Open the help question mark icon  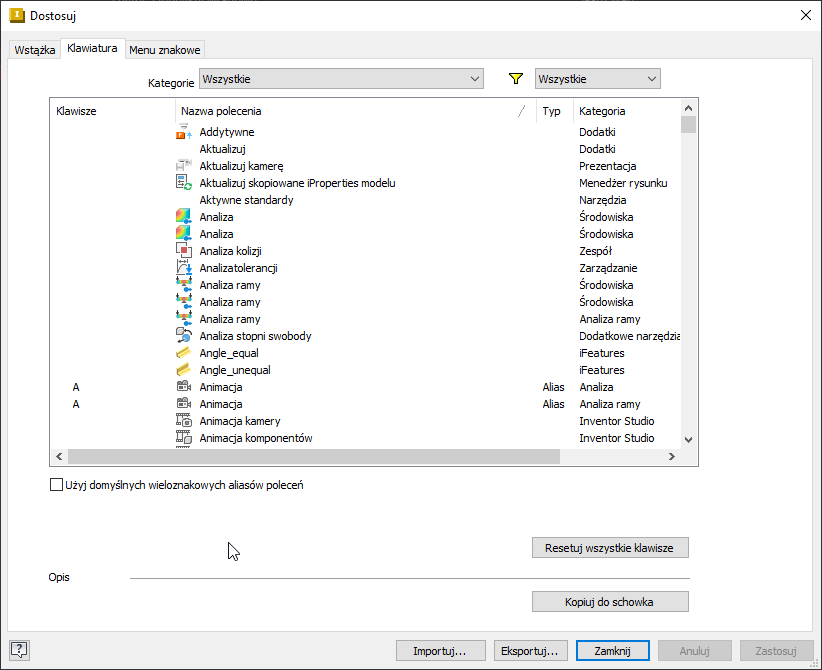[19, 650]
